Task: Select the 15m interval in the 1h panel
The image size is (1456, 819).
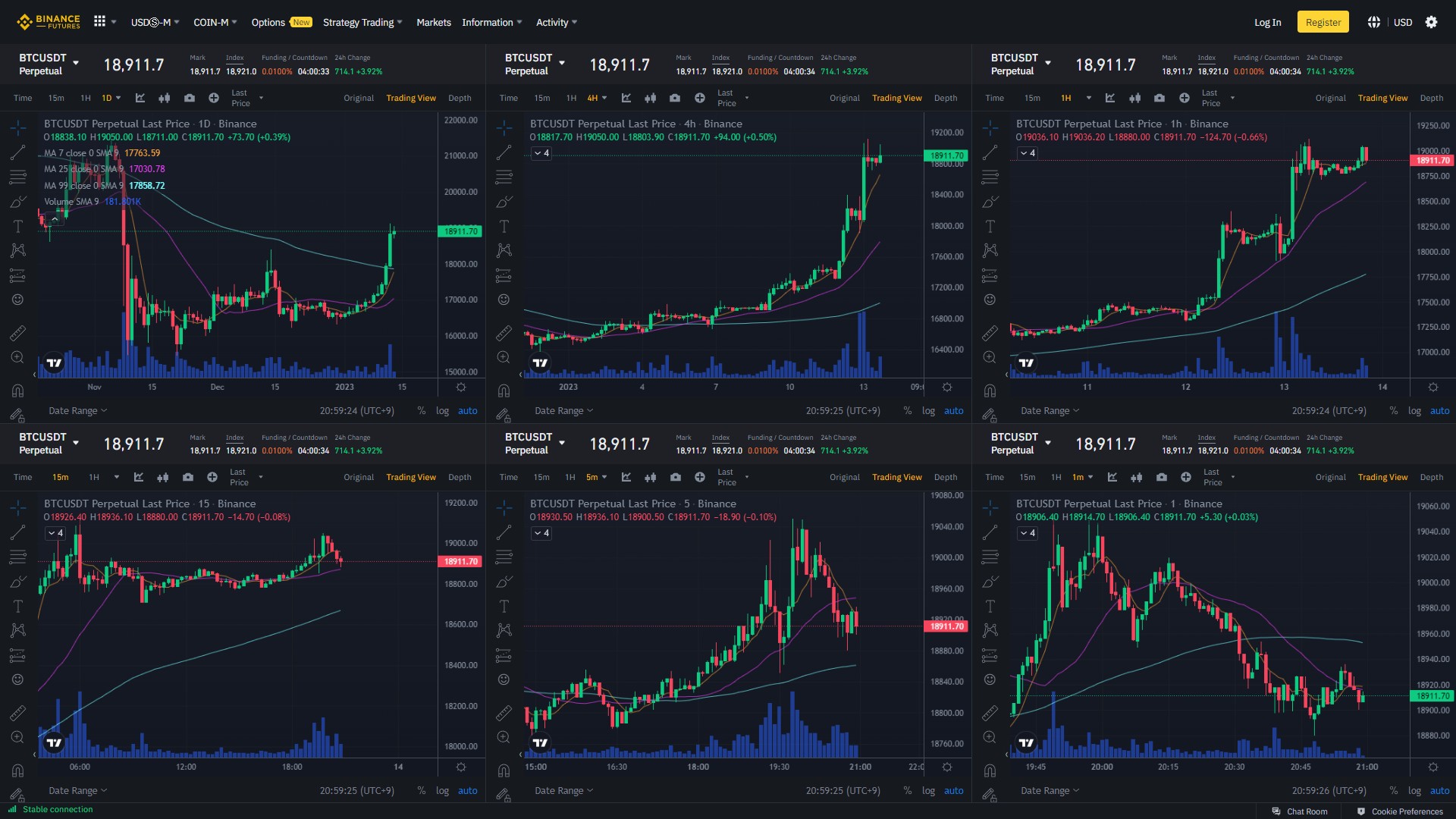Action: tap(1032, 98)
